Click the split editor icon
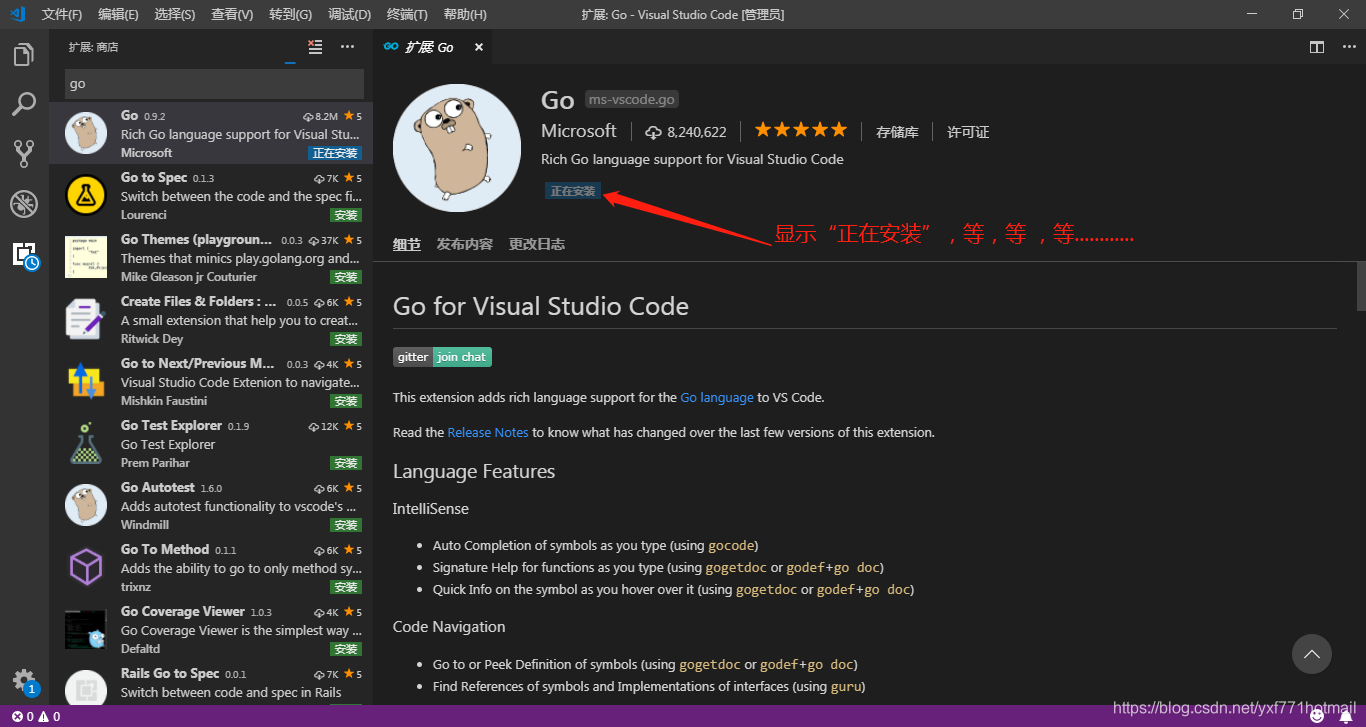This screenshot has height=727, width=1366. pyautogui.click(x=1317, y=47)
